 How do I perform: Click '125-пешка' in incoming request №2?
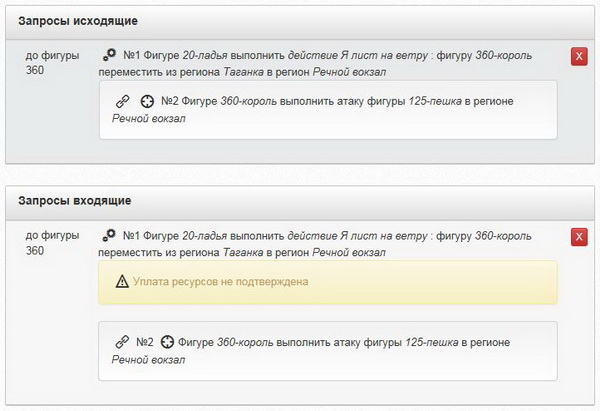coord(431,342)
